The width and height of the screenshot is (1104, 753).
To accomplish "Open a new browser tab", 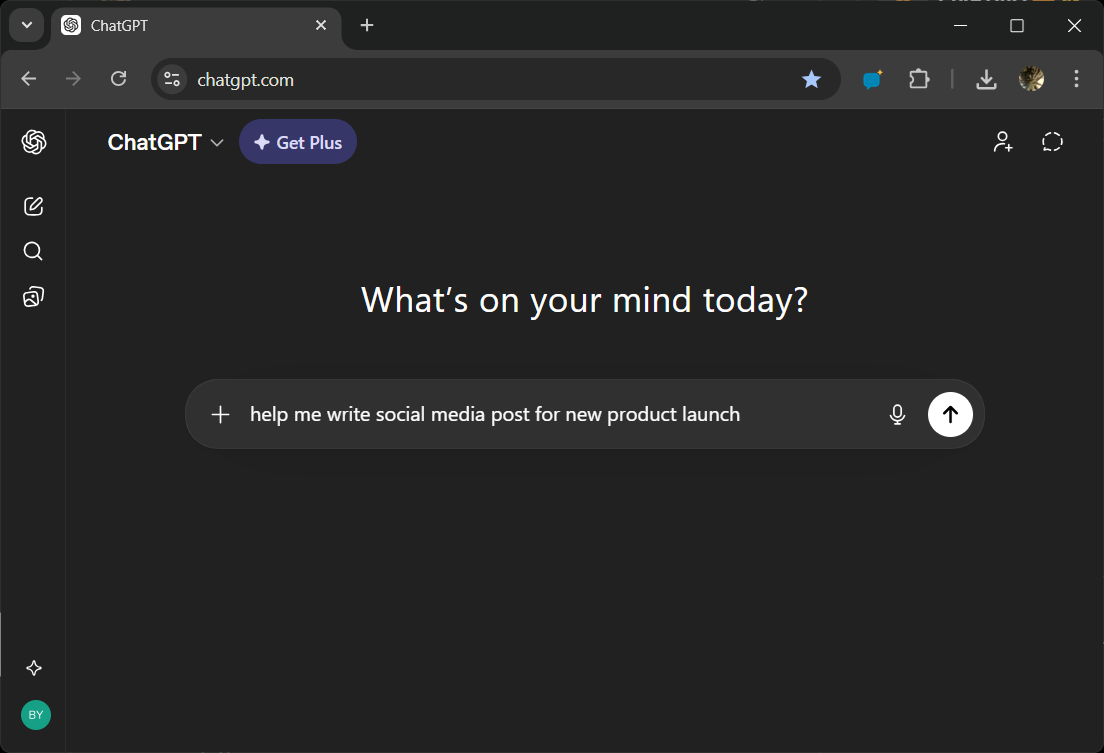I will tap(366, 25).
